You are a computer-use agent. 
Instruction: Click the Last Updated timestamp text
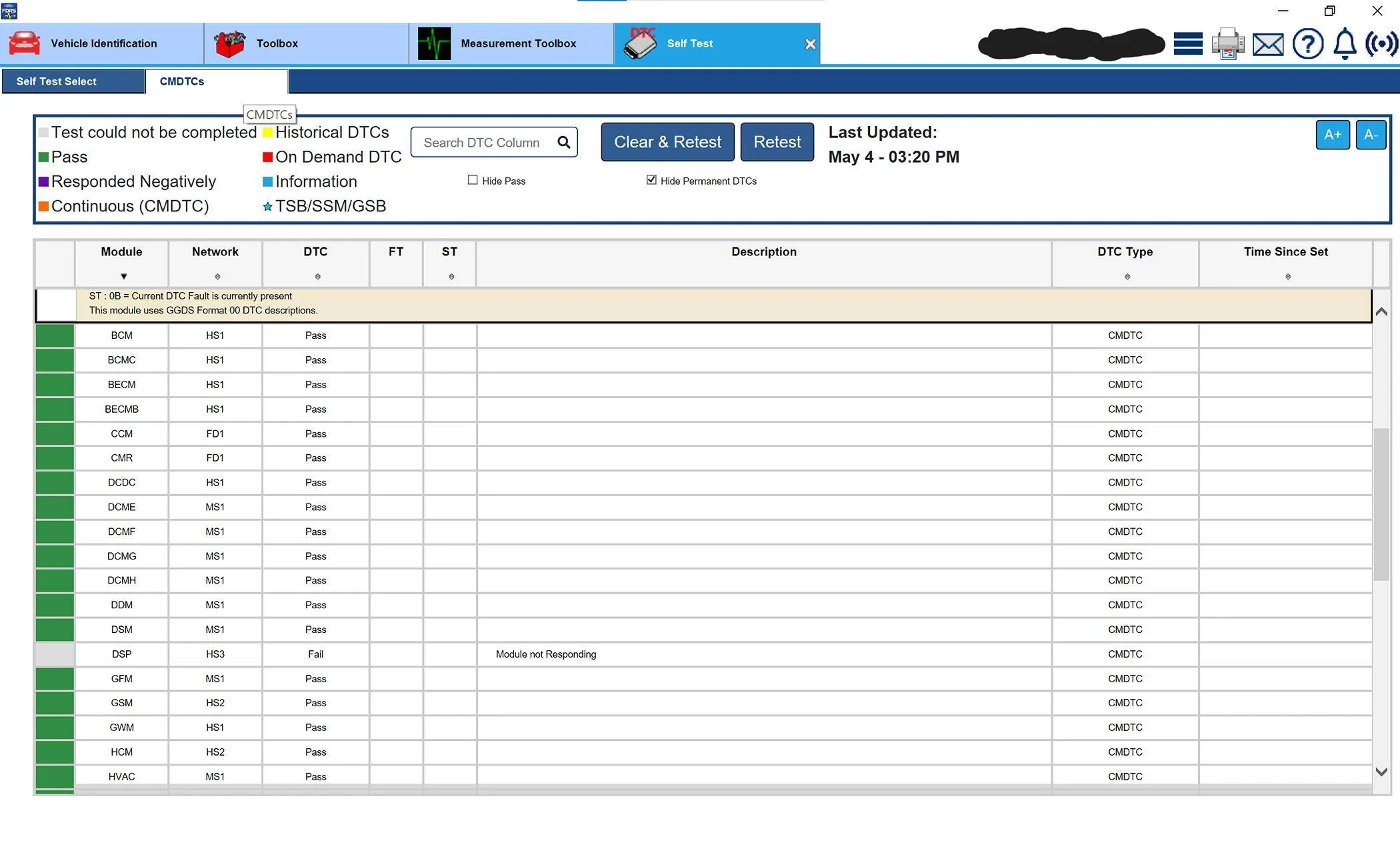click(894, 145)
